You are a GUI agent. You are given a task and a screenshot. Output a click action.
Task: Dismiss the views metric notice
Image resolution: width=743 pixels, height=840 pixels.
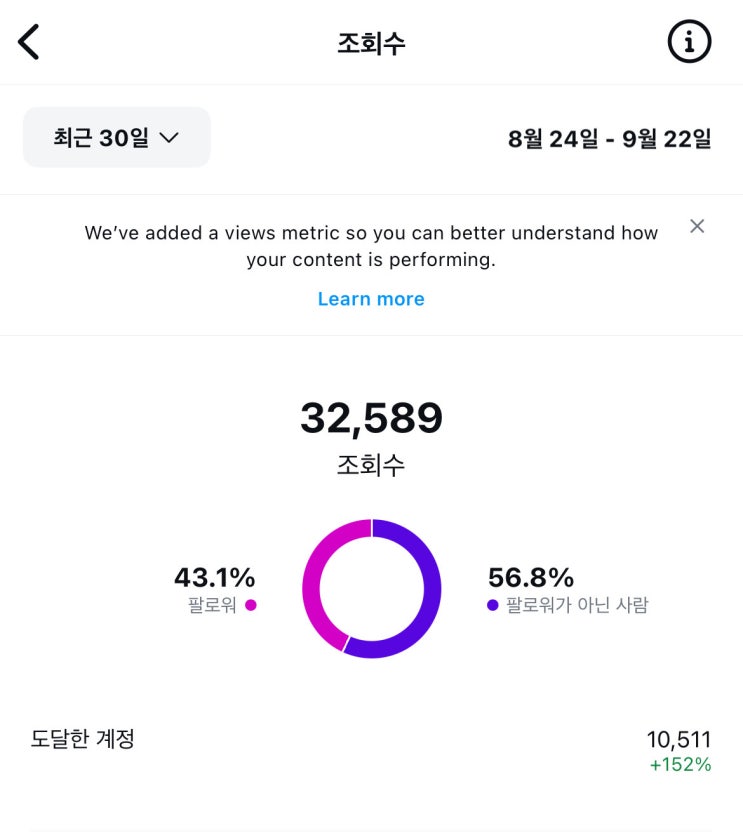pos(697,226)
